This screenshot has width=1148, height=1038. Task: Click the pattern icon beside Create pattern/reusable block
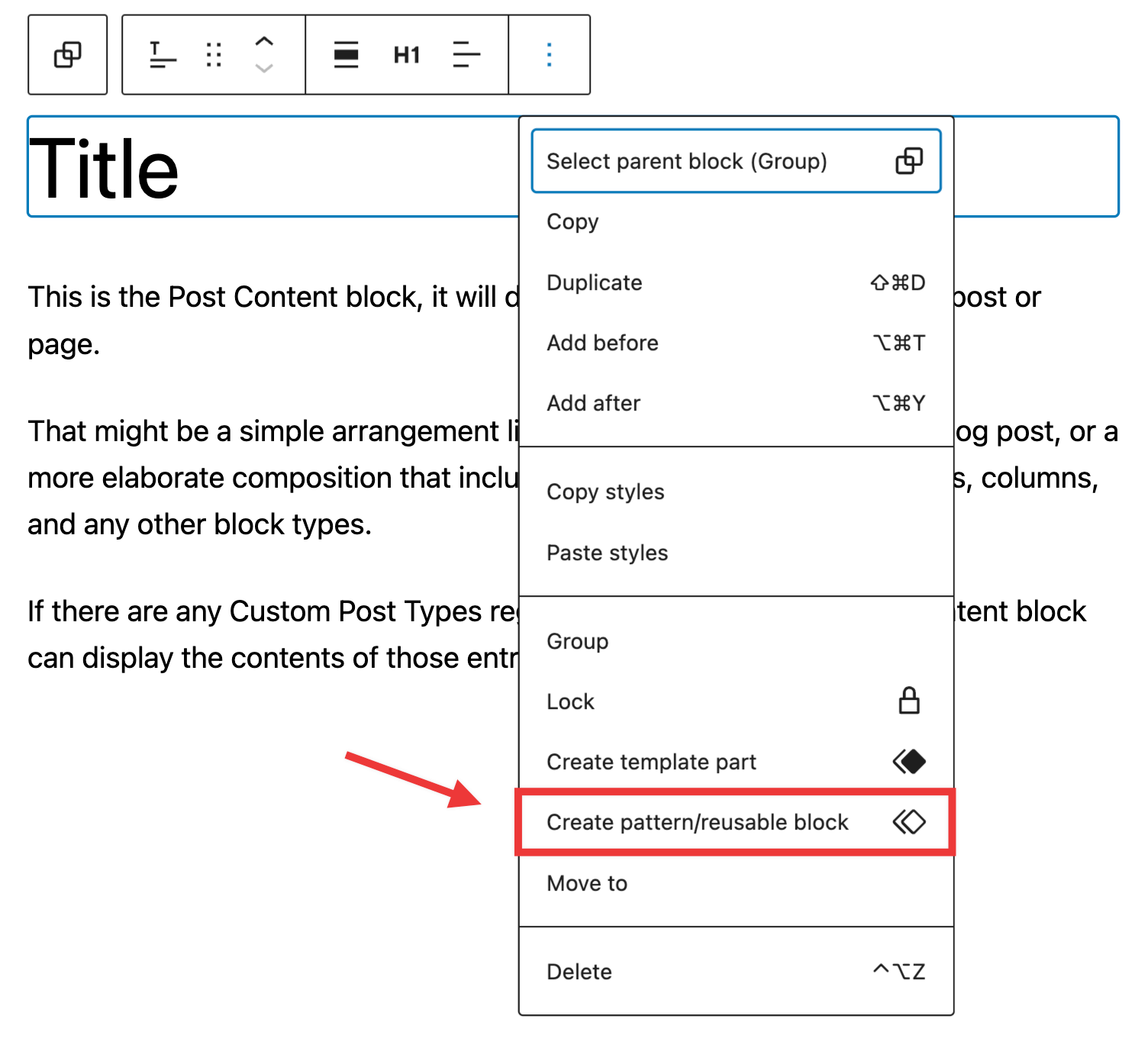(x=908, y=822)
